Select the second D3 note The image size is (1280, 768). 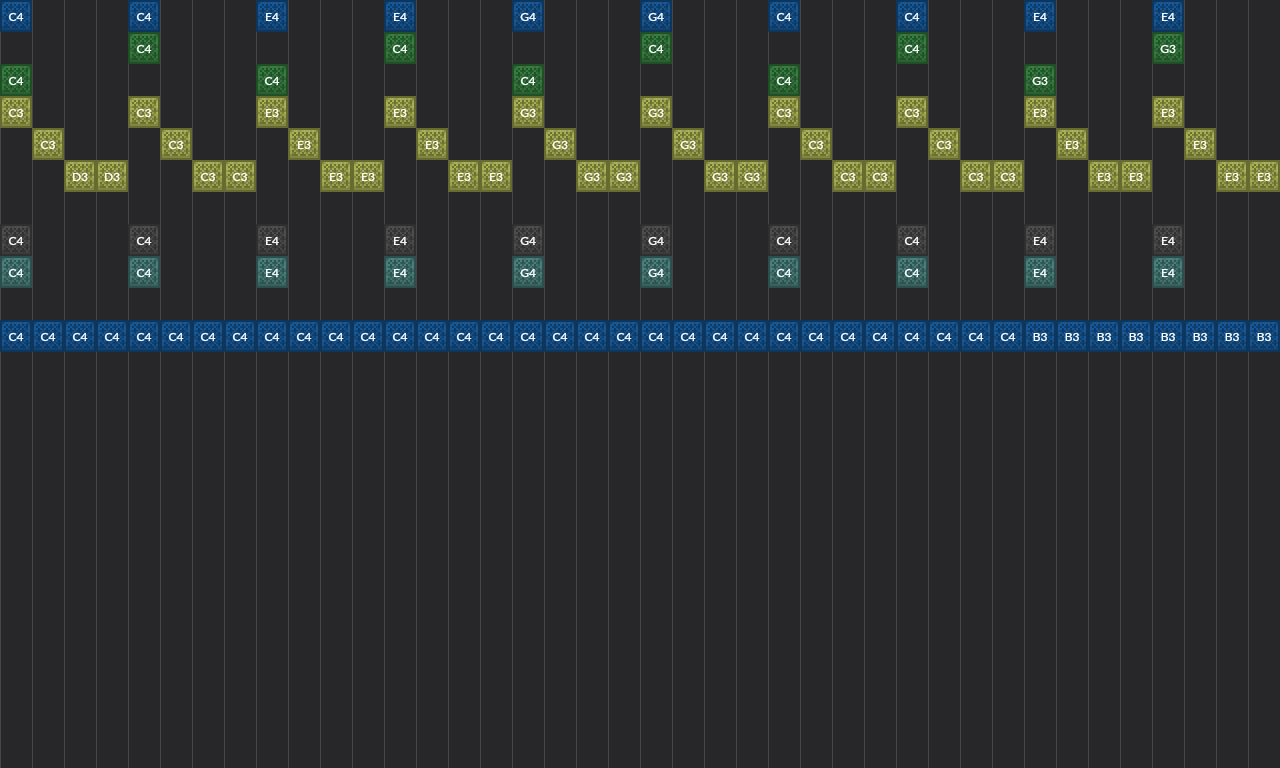(x=112, y=176)
